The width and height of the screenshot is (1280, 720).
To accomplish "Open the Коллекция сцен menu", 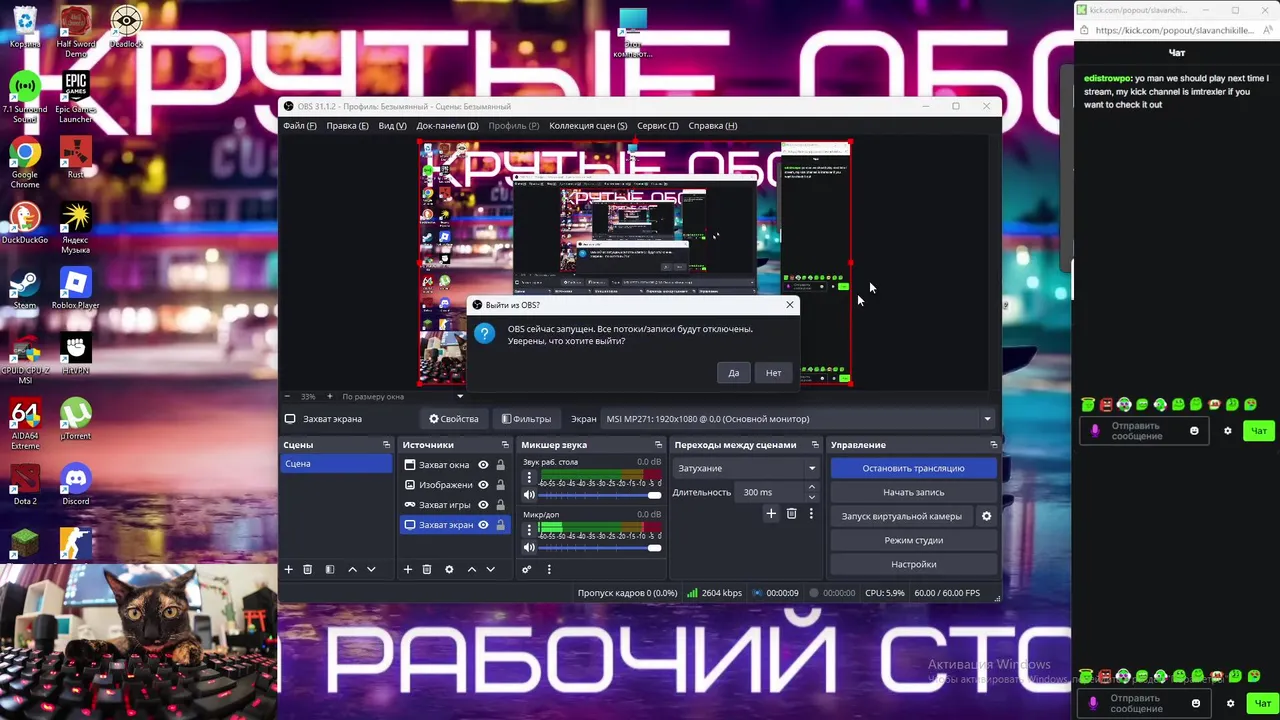I will point(588,125).
